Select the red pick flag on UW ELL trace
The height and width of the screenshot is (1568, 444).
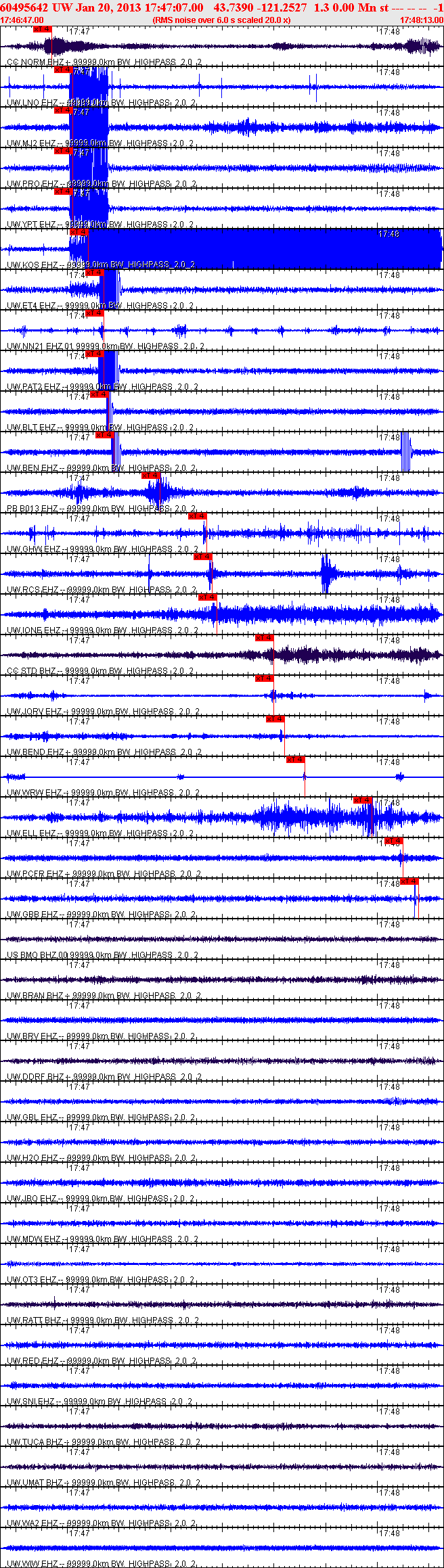click(363, 800)
